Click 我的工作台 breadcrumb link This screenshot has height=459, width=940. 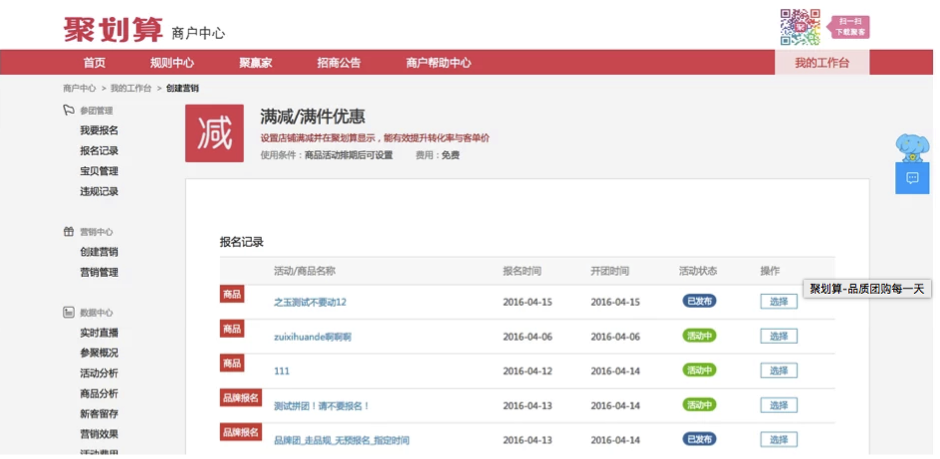[x=131, y=88]
